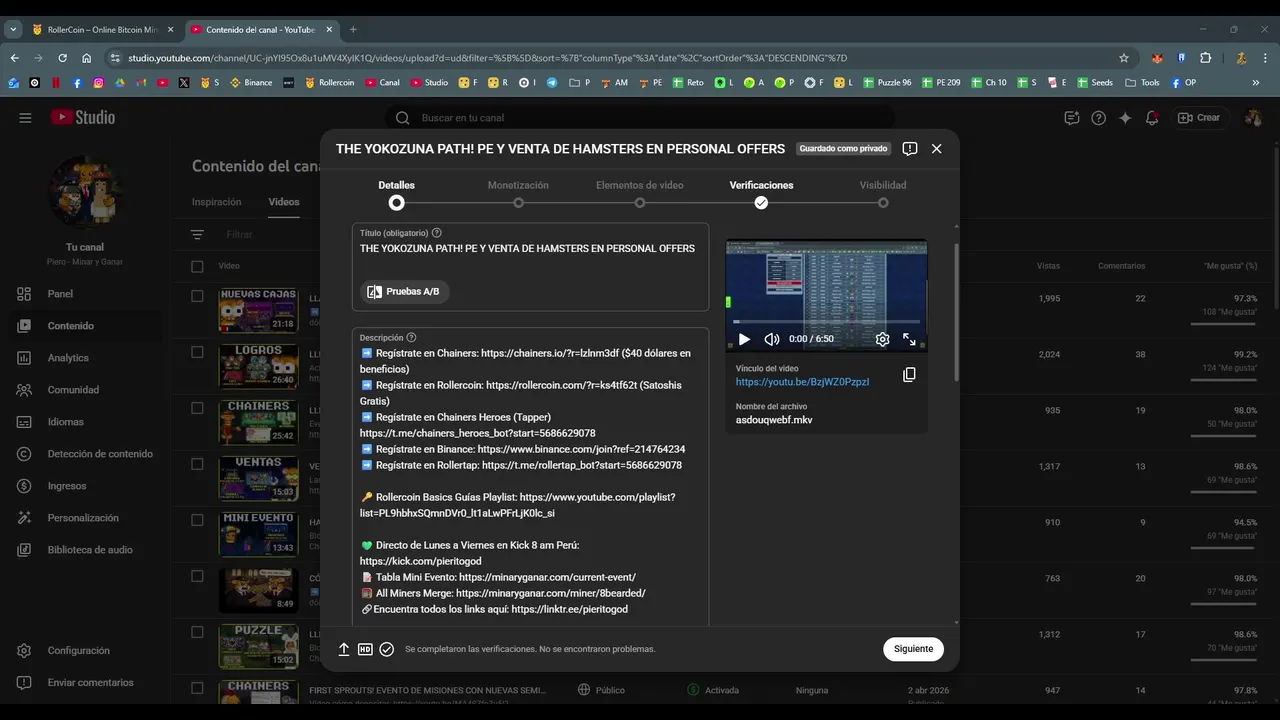Click the Siguiente button
Image resolution: width=1280 pixels, height=720 pixels.
pos(913,649)
